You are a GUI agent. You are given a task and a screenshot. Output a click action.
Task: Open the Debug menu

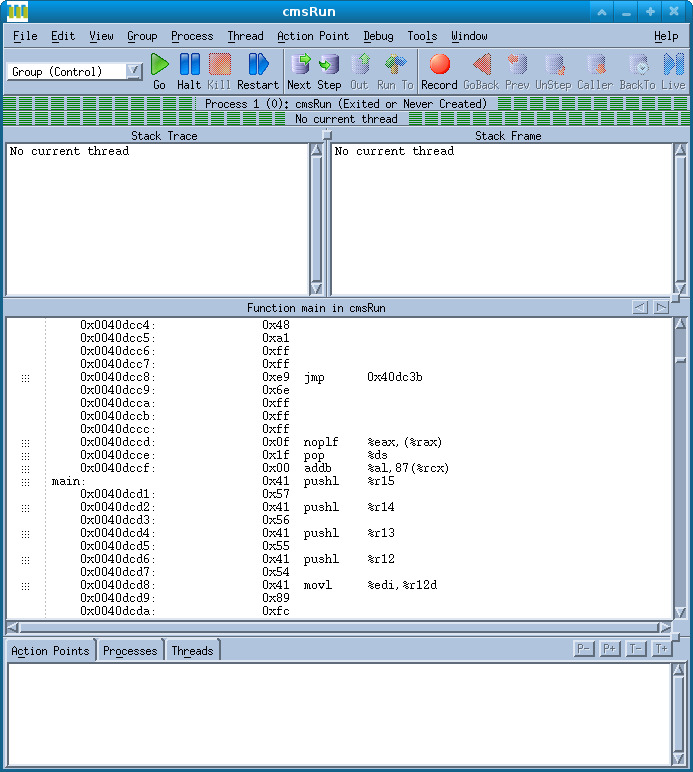(x=378, y=36)
